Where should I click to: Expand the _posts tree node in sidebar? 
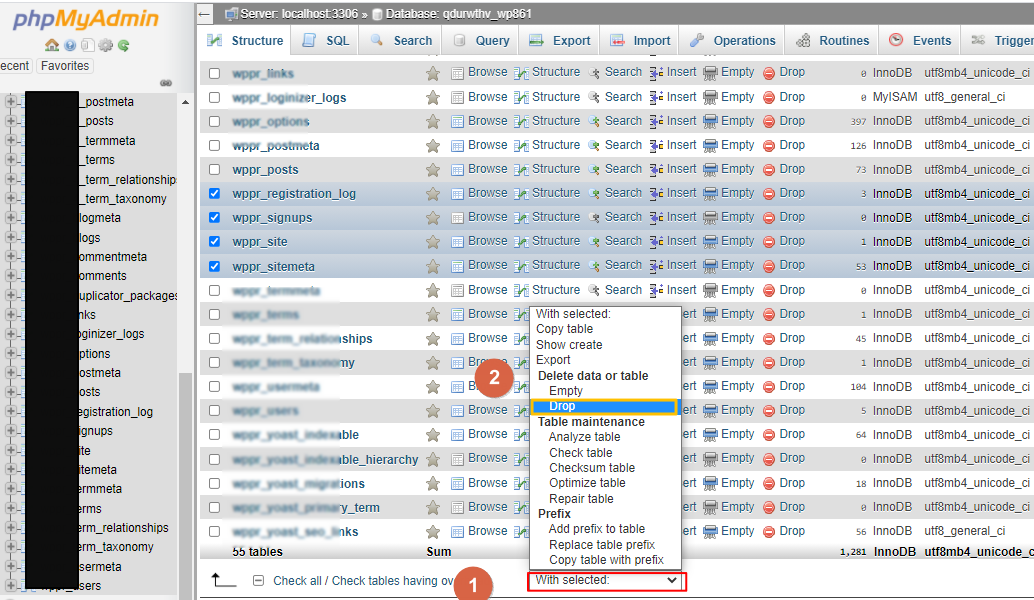click(x=11, y=121)
